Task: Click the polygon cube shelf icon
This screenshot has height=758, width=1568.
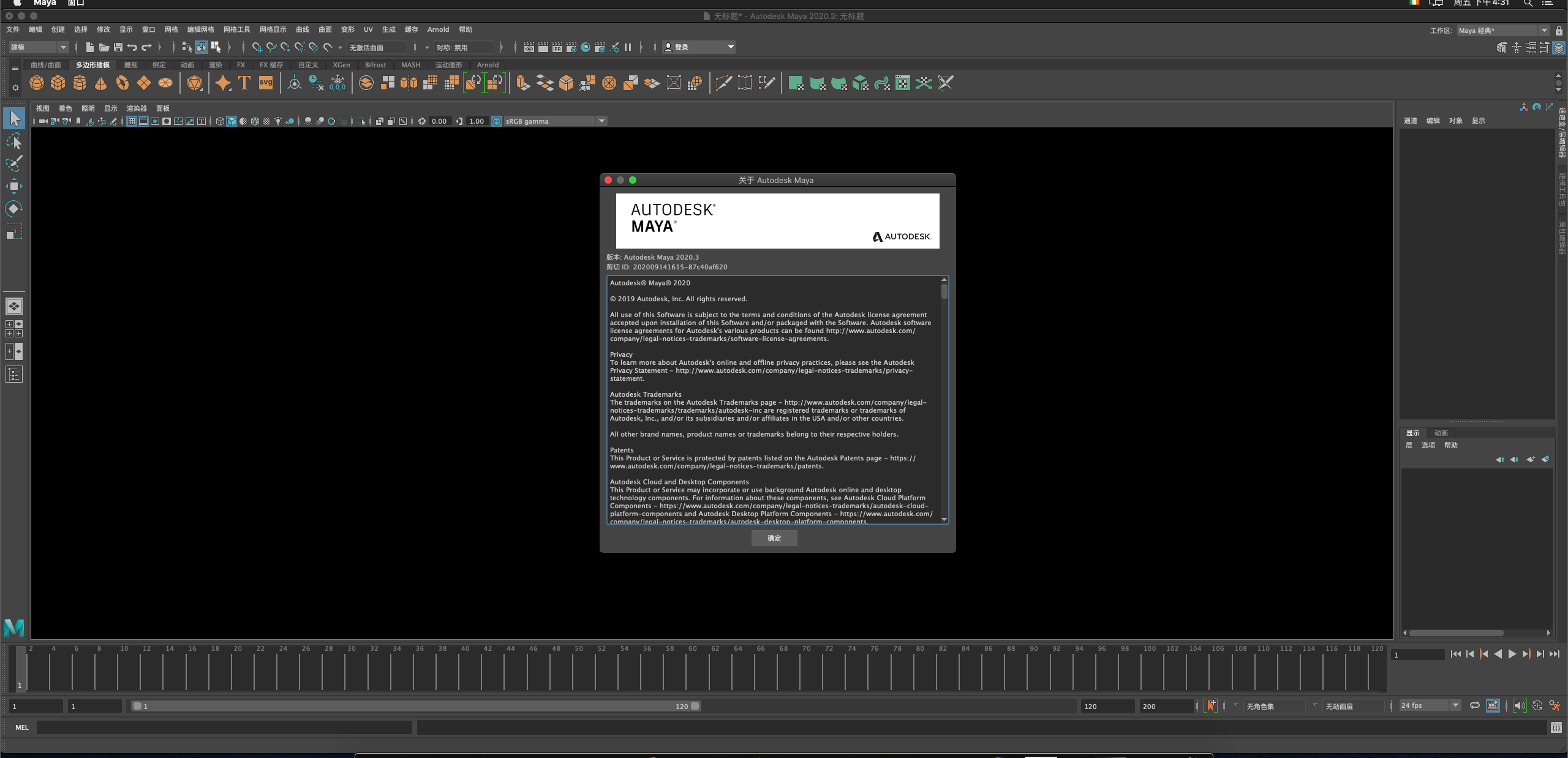Action: (x=58, y=83)
